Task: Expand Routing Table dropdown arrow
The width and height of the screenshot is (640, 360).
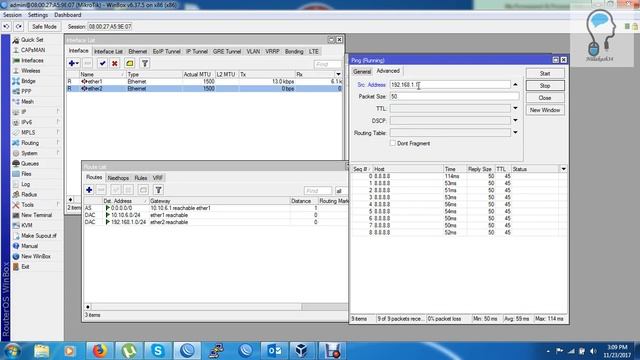Action: coord(515,132)
